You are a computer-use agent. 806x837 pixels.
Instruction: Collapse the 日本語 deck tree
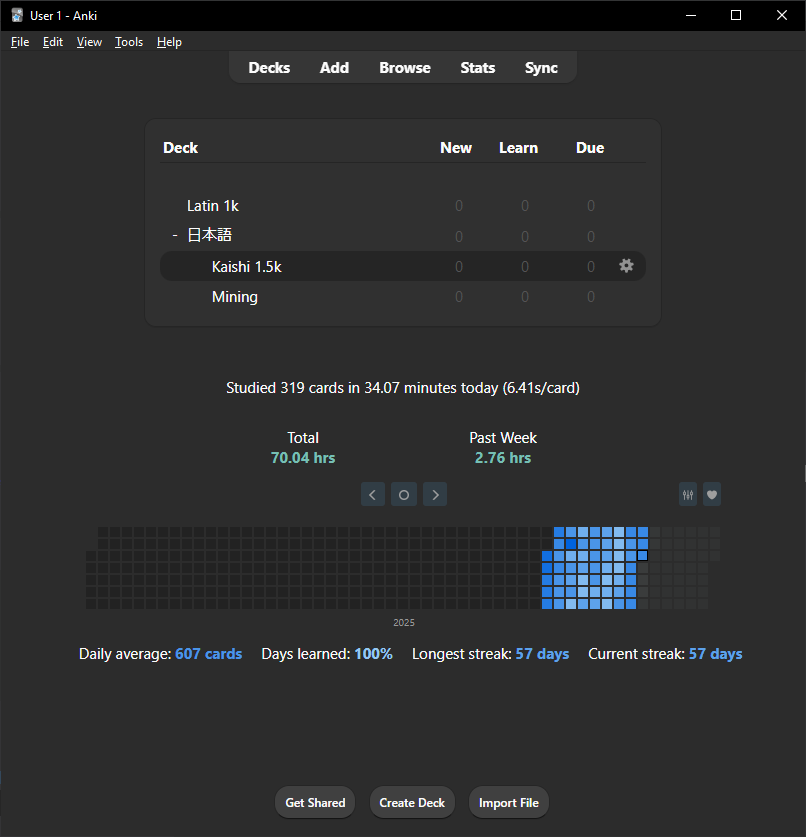tap(175, 235)
